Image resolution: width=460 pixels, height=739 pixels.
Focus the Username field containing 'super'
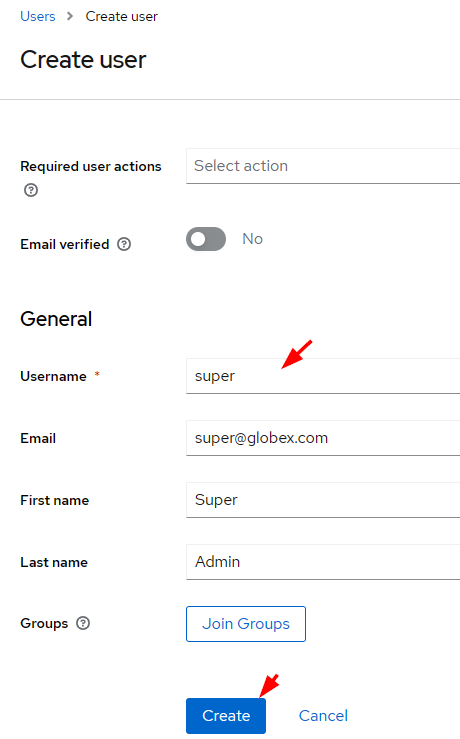coord(323,376)
